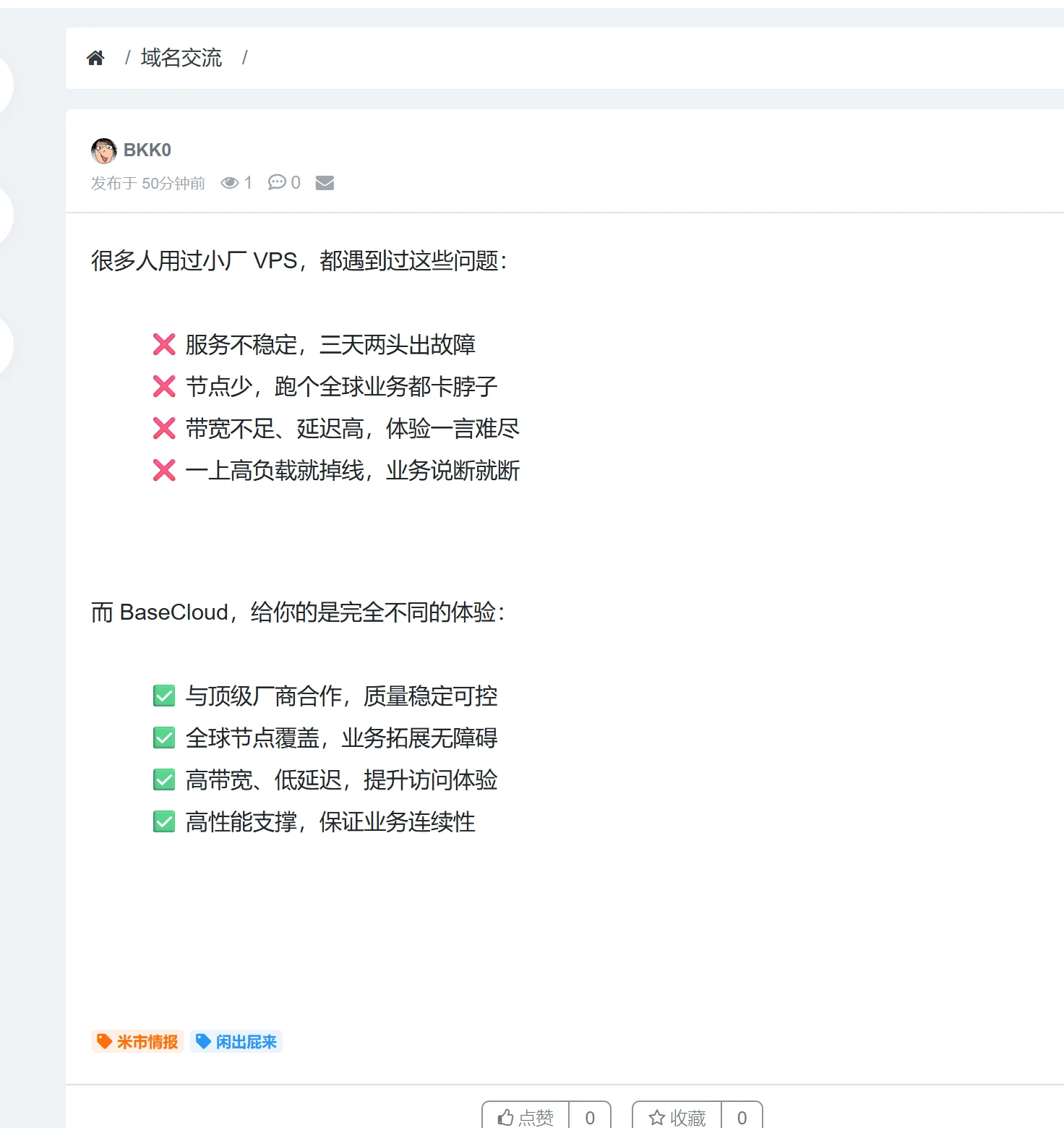The image size is (1064, 1128).
Task: Click the green checkmark beside 高性能支撑
Action: pyautogui.click(x=163, y=821)
